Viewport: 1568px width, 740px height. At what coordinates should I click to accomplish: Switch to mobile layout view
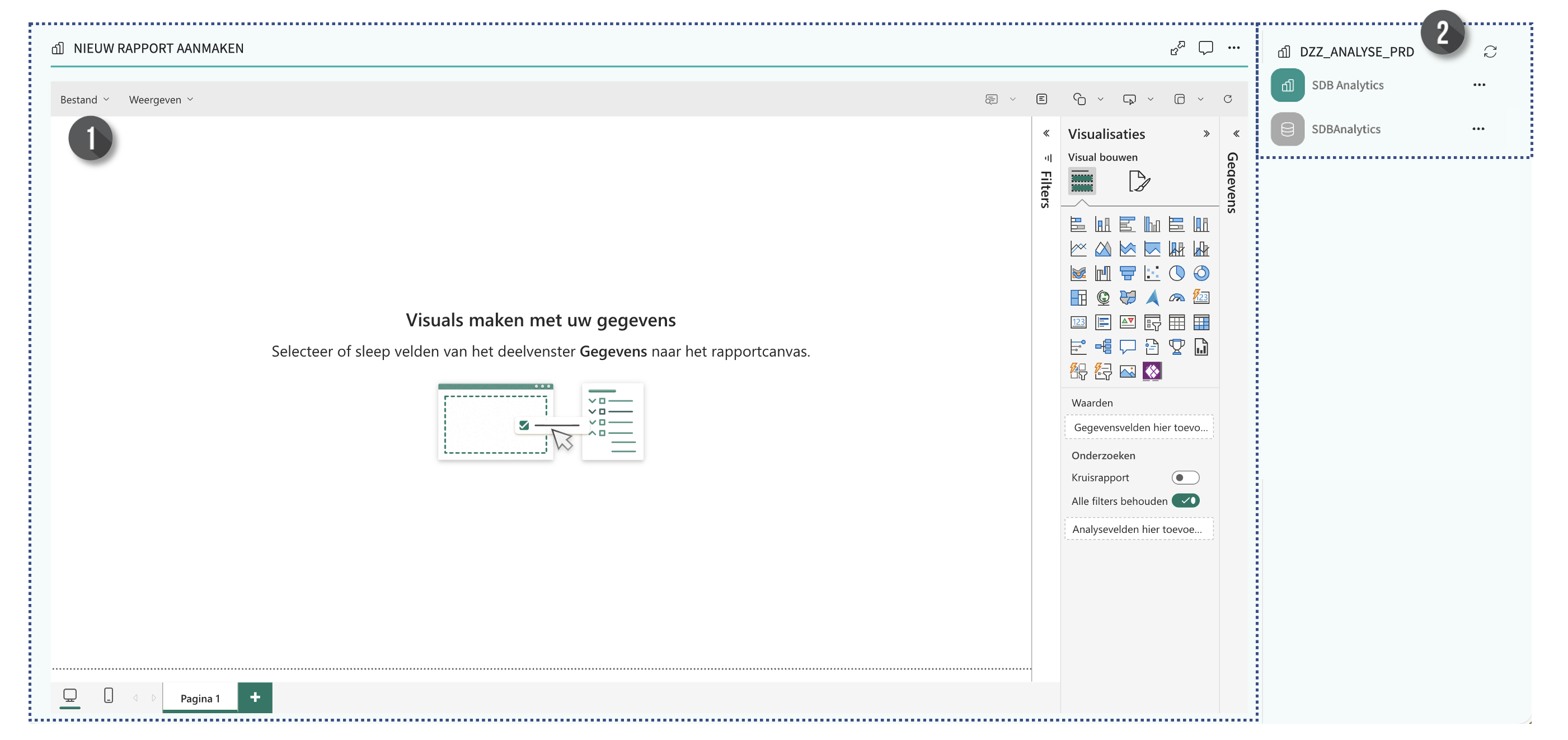[x=109, y=696]
